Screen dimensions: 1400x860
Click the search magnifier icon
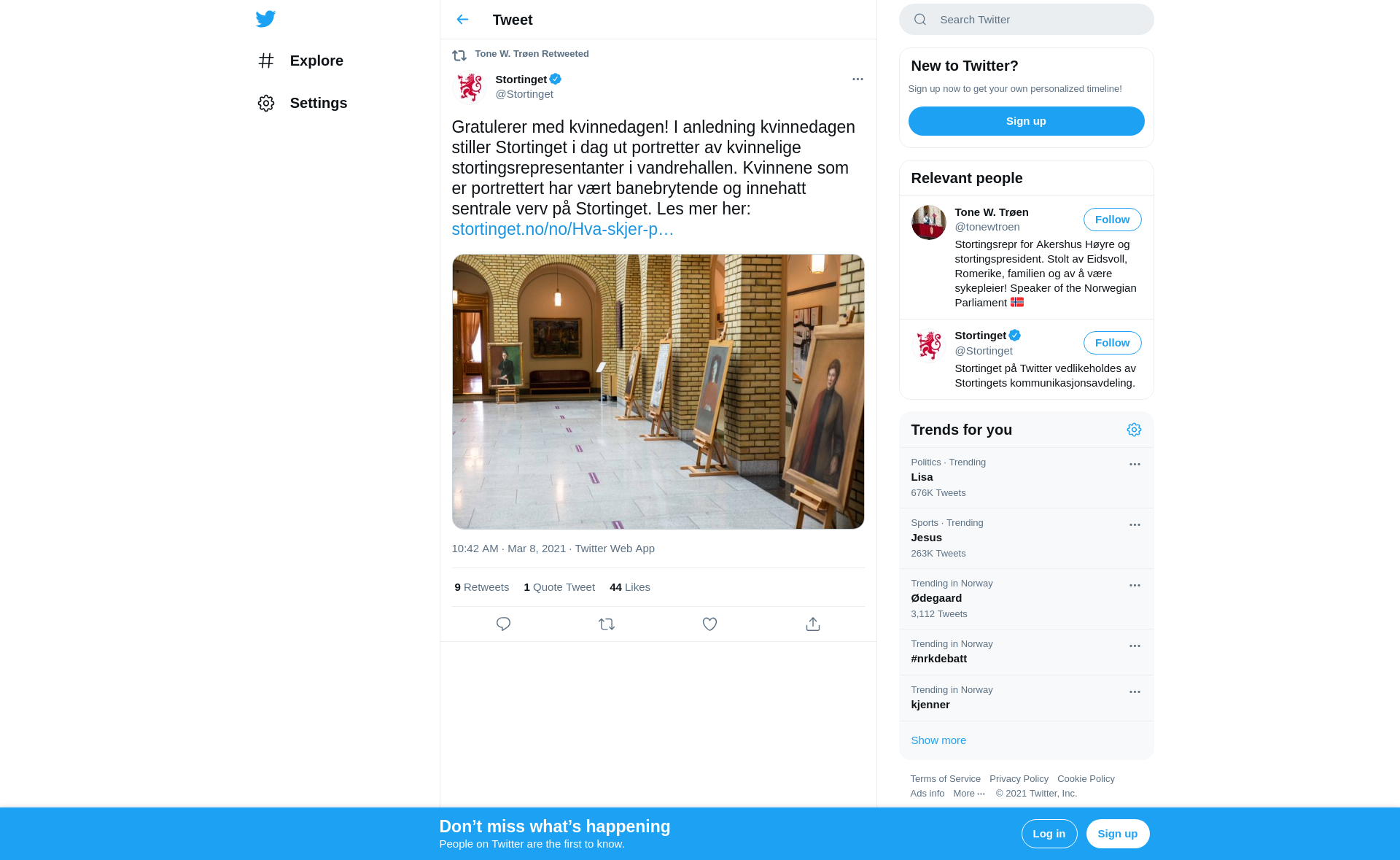pyautogui.click(x=920, y=20)
